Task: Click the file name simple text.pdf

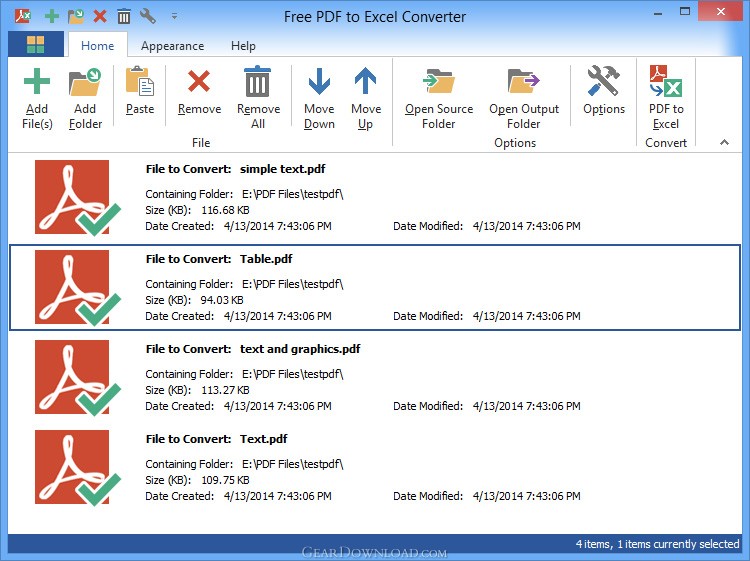Action: coord(282,169)
